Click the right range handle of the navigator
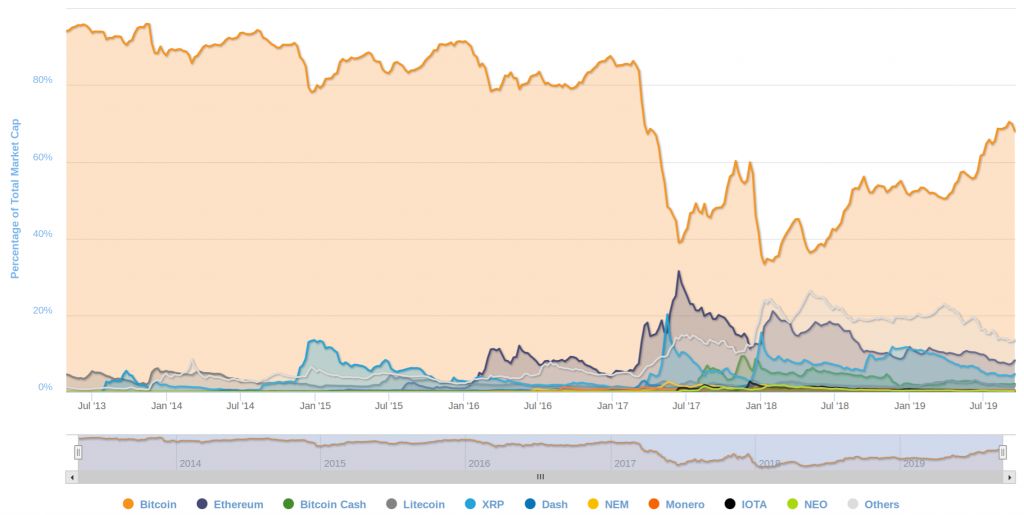The width and height of the screenshot is (1024, 515). (1002, 452)
